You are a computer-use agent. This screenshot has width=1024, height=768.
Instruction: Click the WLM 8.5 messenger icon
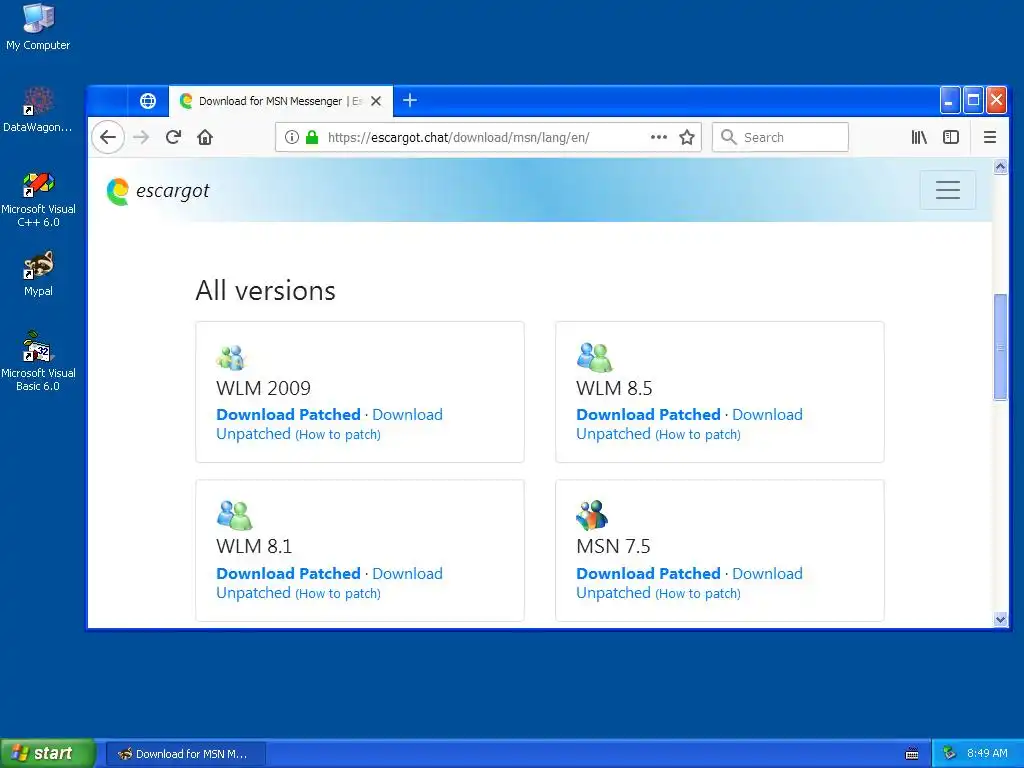point(594,357)
